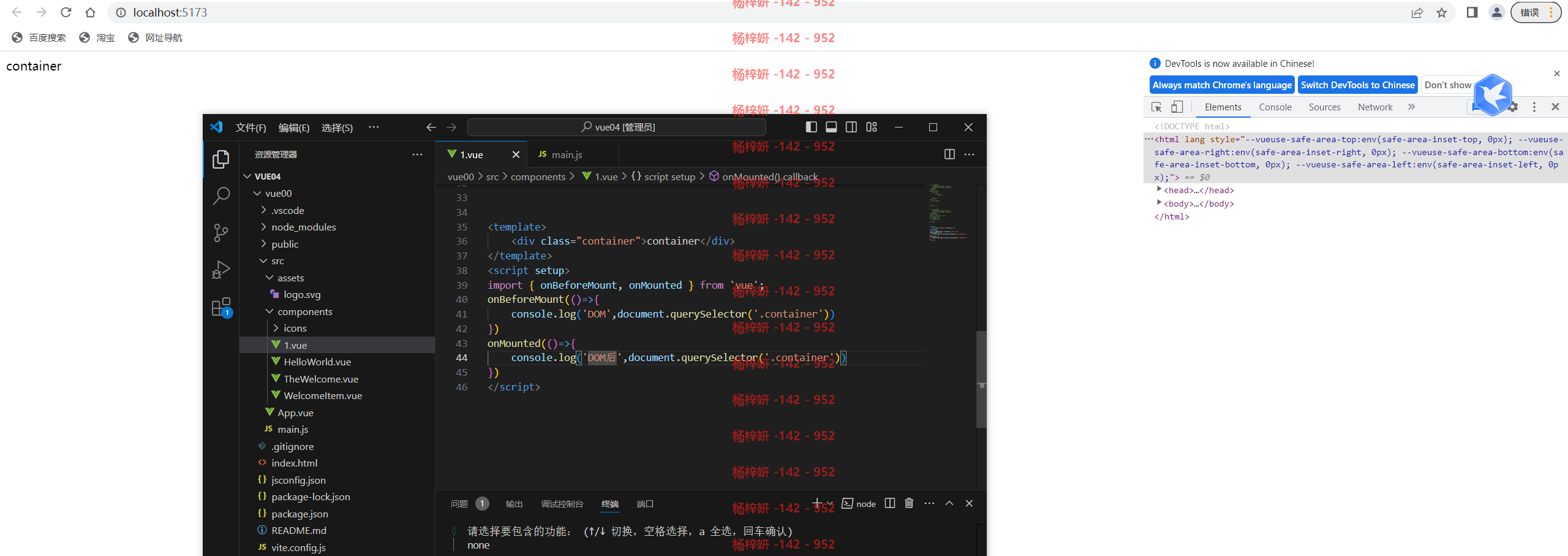Toggle the bottom panel layout icon

click(x=831, y=127)
